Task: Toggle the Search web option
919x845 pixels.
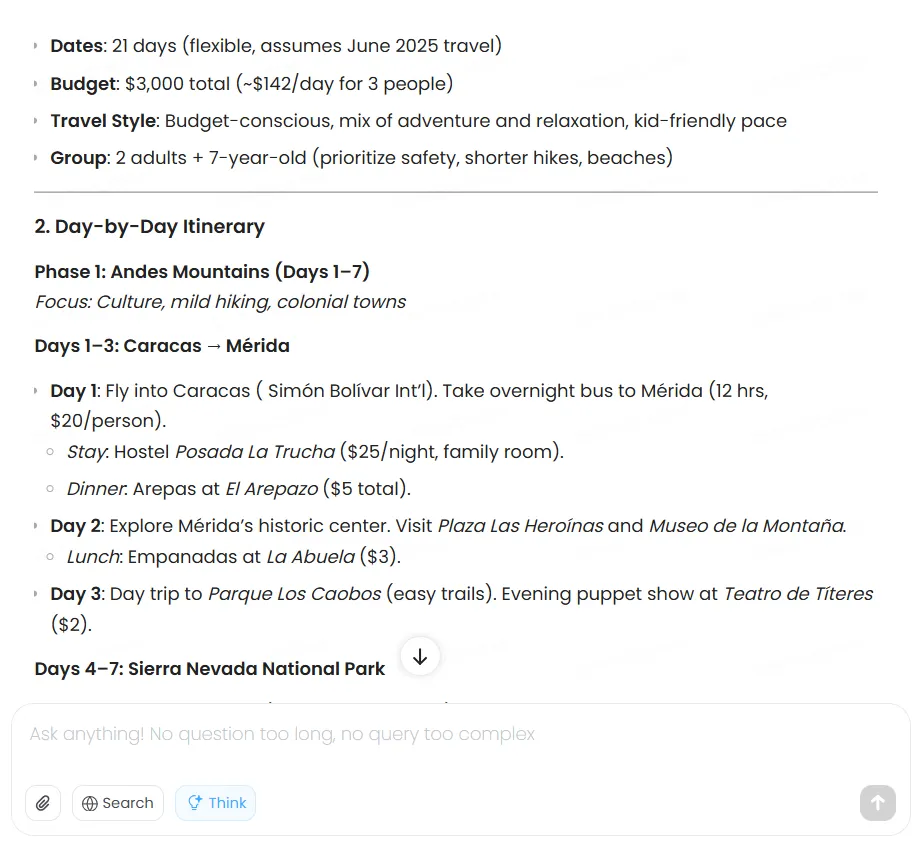Action: (x=118, y=803)
